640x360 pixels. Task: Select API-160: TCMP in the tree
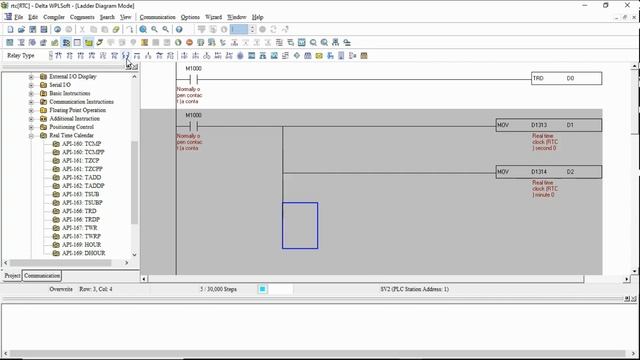pyautogui.click(x=81, y=144)
